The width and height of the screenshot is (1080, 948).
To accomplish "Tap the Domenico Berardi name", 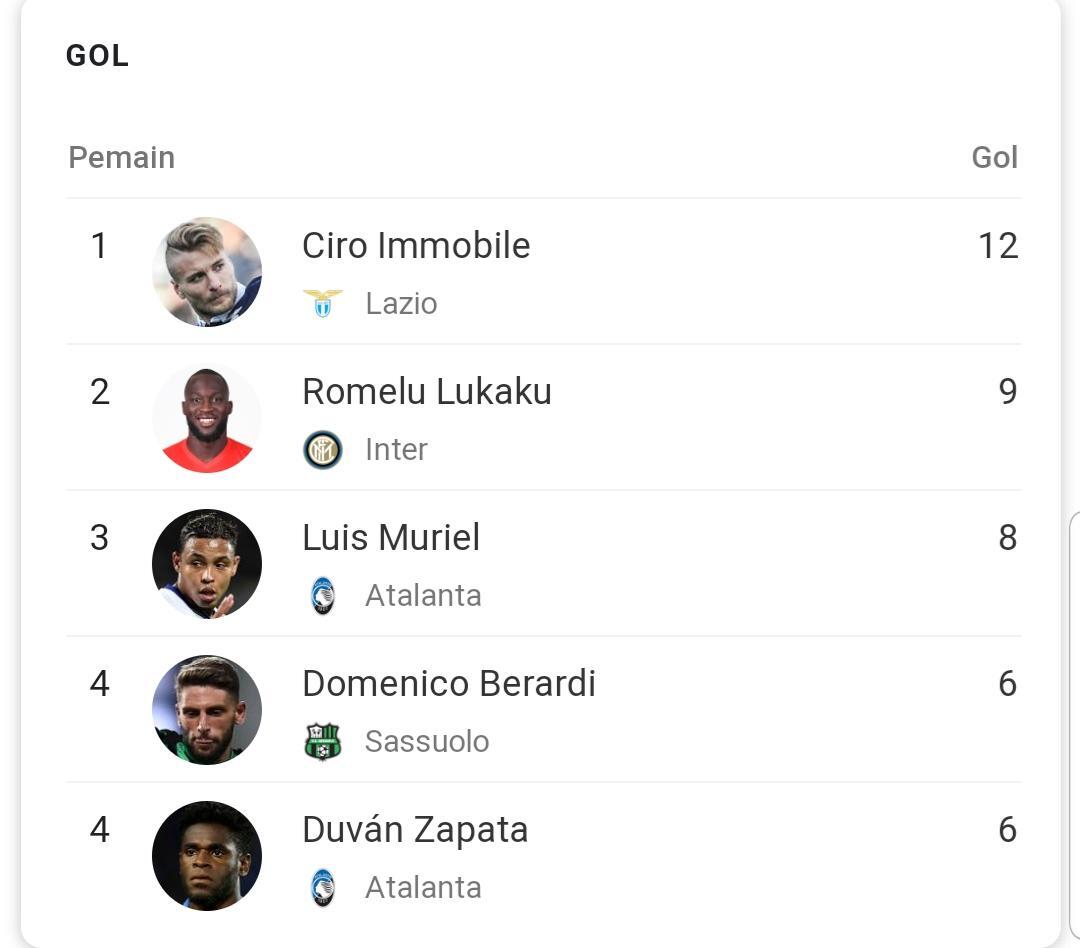I will pyautogui.click(x=449, y=684).
